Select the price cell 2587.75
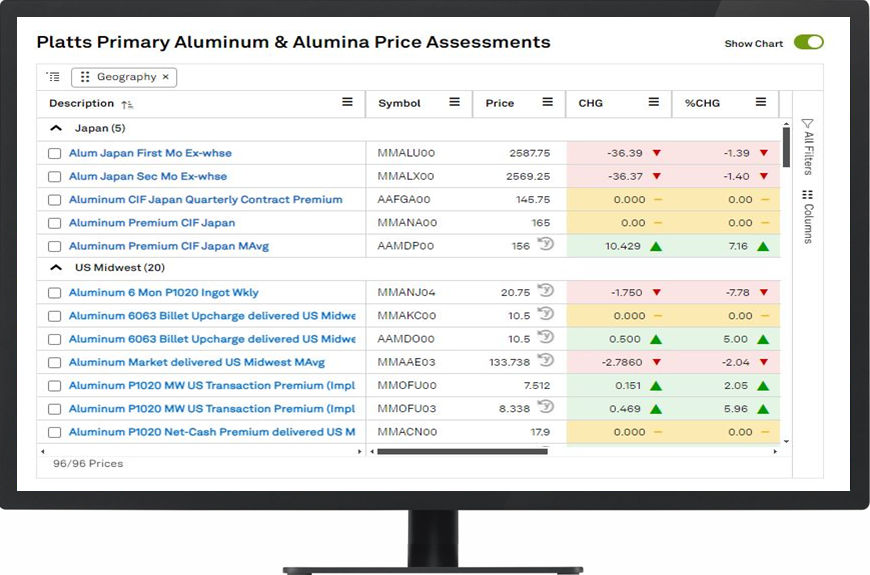The width and height of the screenshot is (870, 575). tap(530, 153)
